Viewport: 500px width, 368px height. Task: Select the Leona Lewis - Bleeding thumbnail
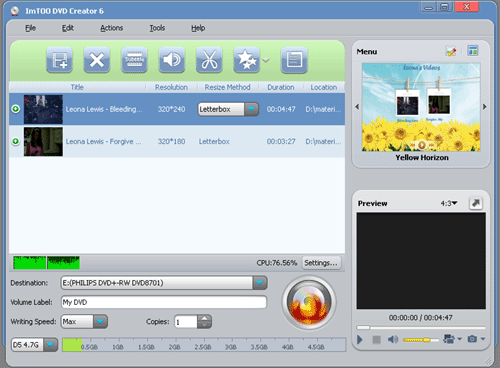(x=43, y=109)
